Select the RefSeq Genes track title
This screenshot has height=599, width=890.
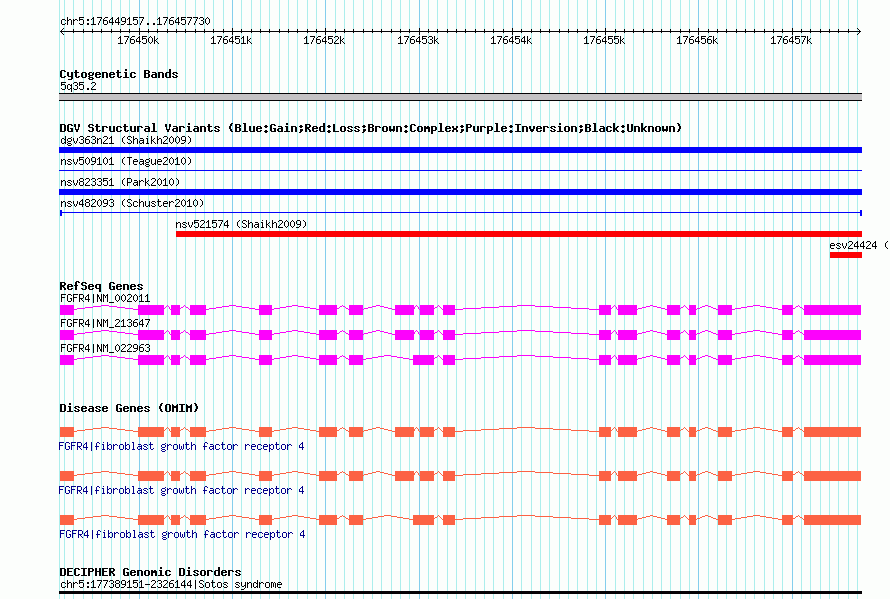pos(101,286)
